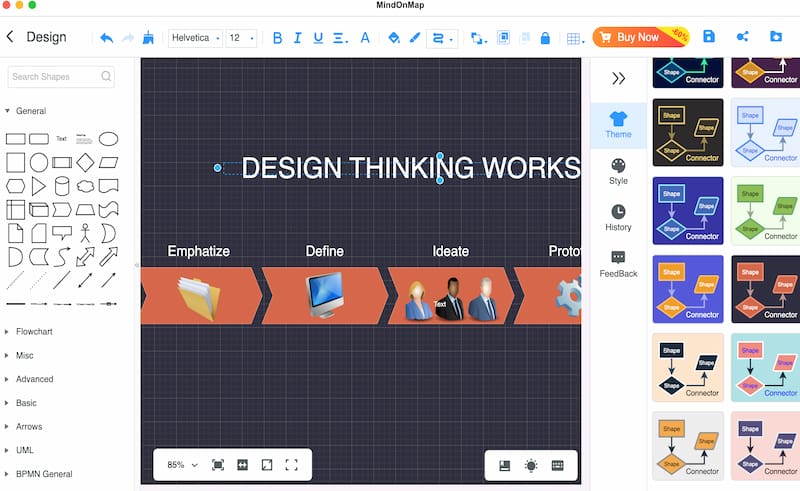
Task: Click the font color A icon
Action: [365, 38]
